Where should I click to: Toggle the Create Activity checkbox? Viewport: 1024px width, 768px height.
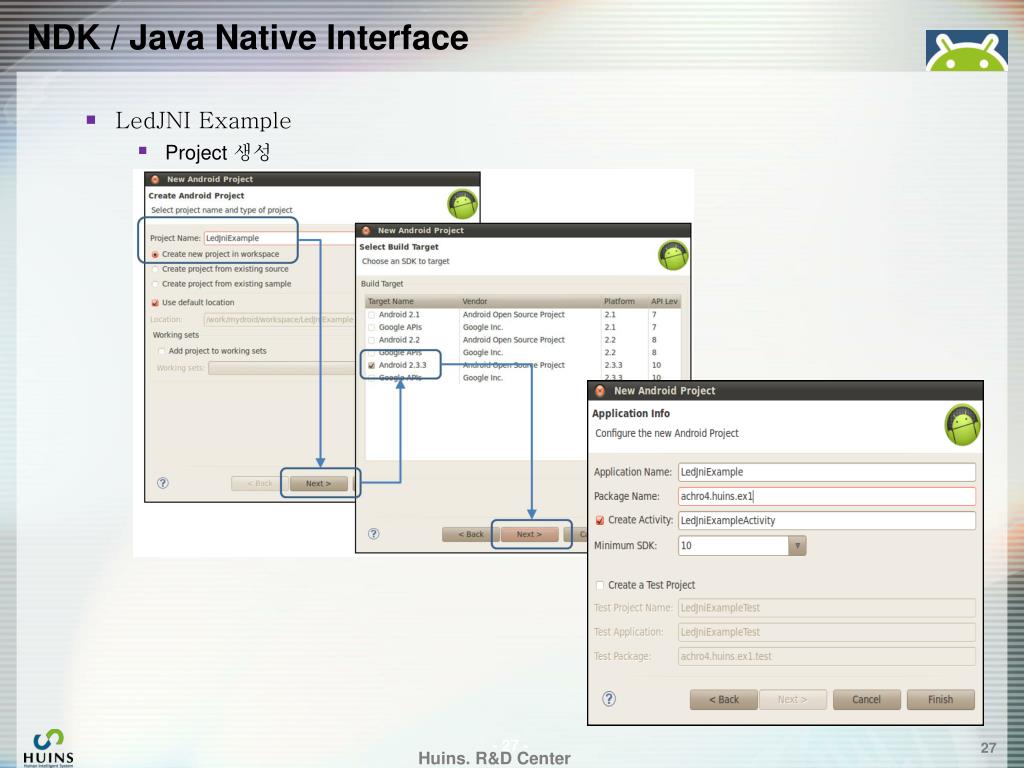pyautogui.click(x=600, y=520)
